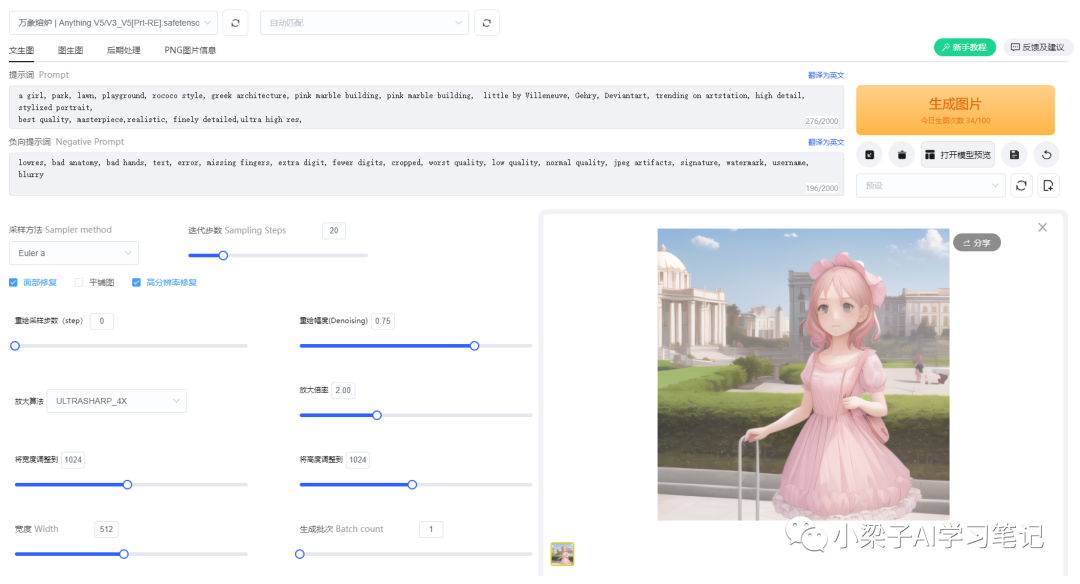Click into the Prompt text area
1080x584 pixels.
tap(426, 107)
